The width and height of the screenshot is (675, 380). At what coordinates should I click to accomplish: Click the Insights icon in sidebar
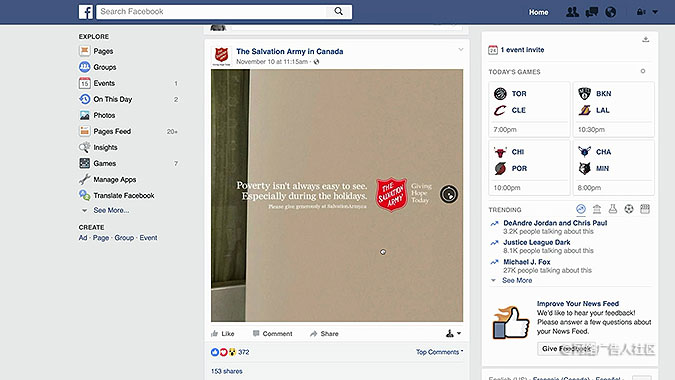point(84,147)
